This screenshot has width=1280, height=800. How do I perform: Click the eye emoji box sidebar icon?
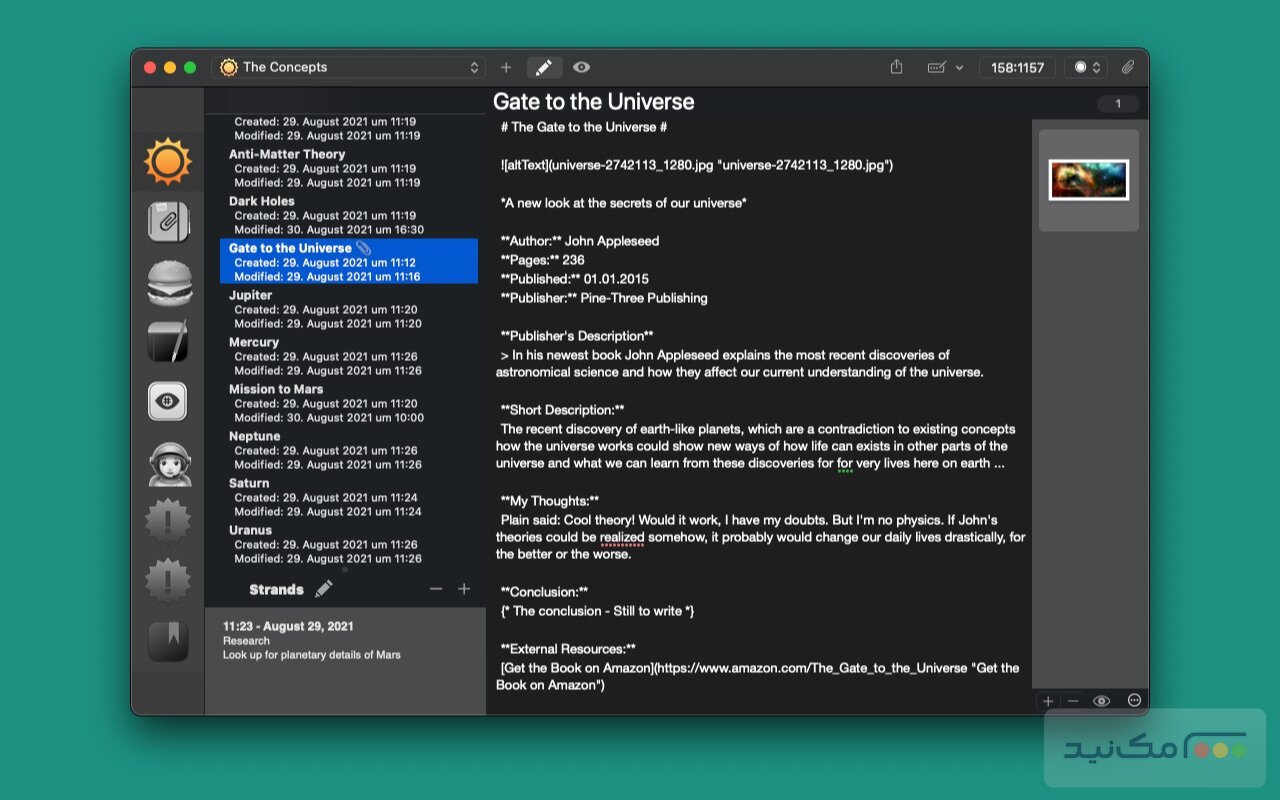167,400
